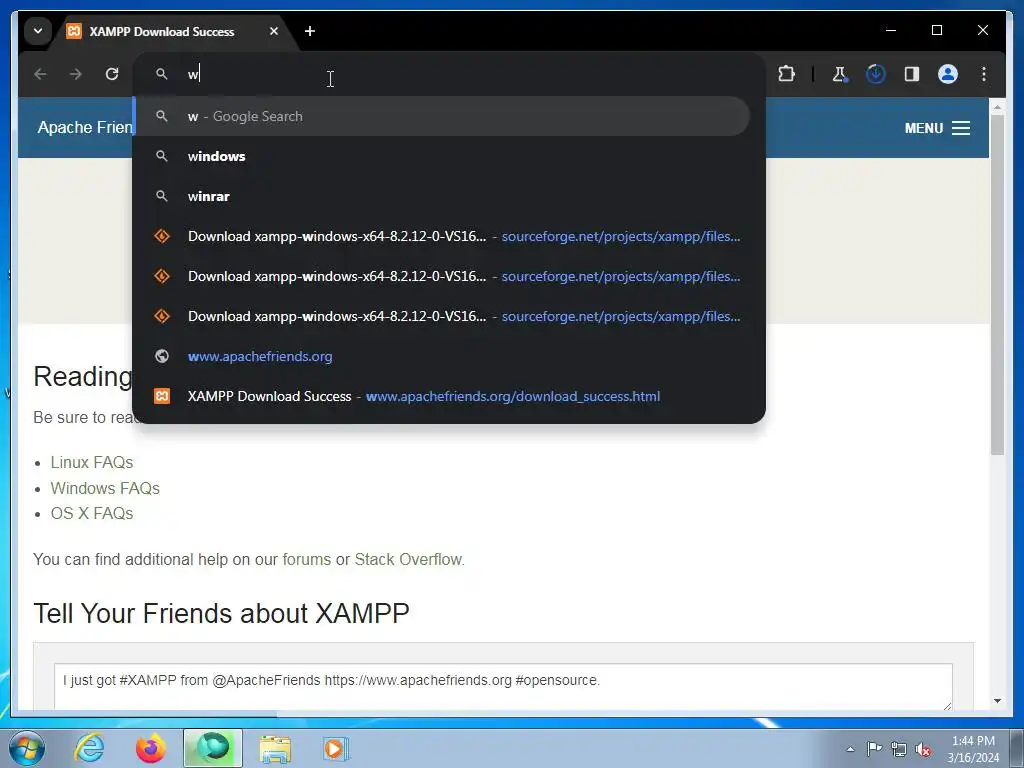Follow the forums link

click(x=306, y=560)
